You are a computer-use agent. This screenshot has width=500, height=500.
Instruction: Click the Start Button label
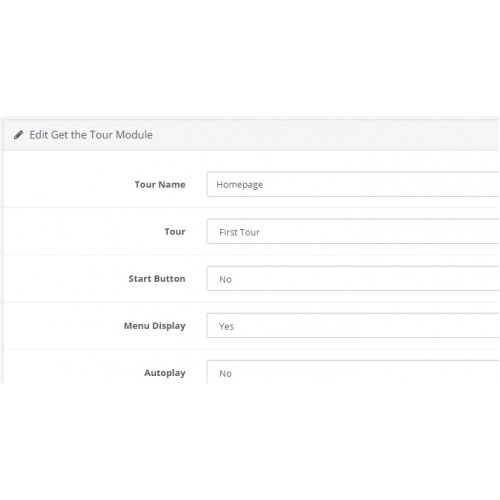pos(157,278)
